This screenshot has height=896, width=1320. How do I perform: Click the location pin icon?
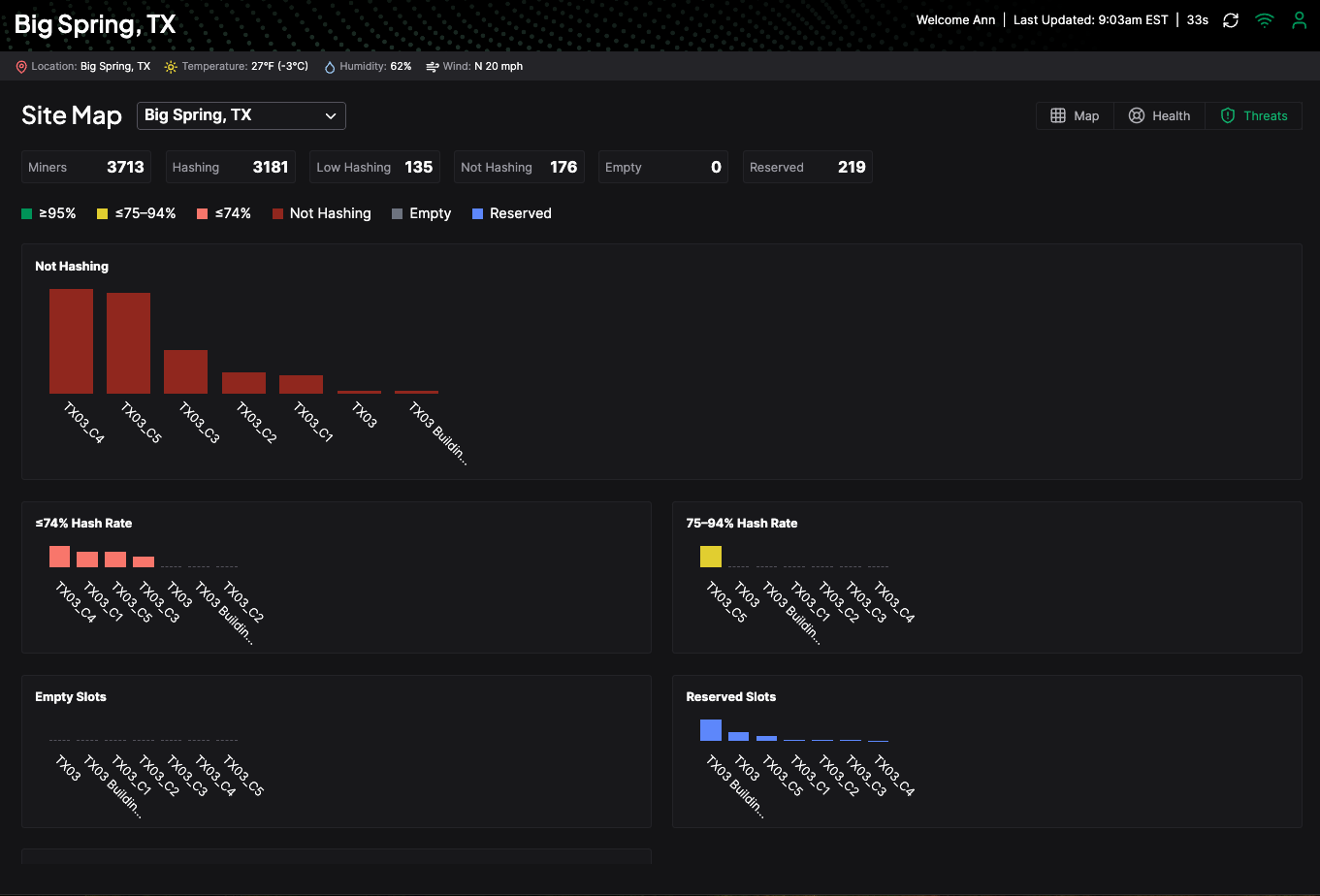[x=21, y=67]
